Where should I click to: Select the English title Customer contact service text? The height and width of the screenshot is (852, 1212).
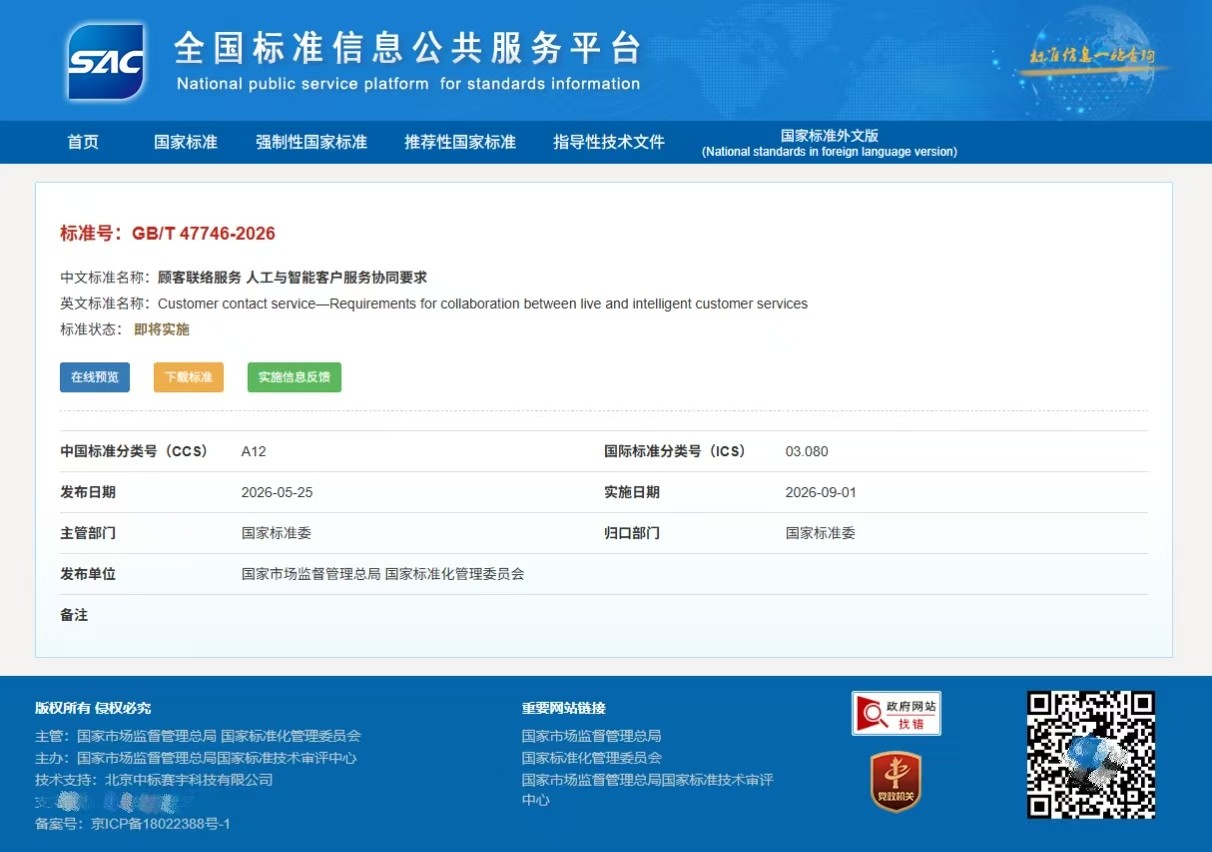[482, 303]
